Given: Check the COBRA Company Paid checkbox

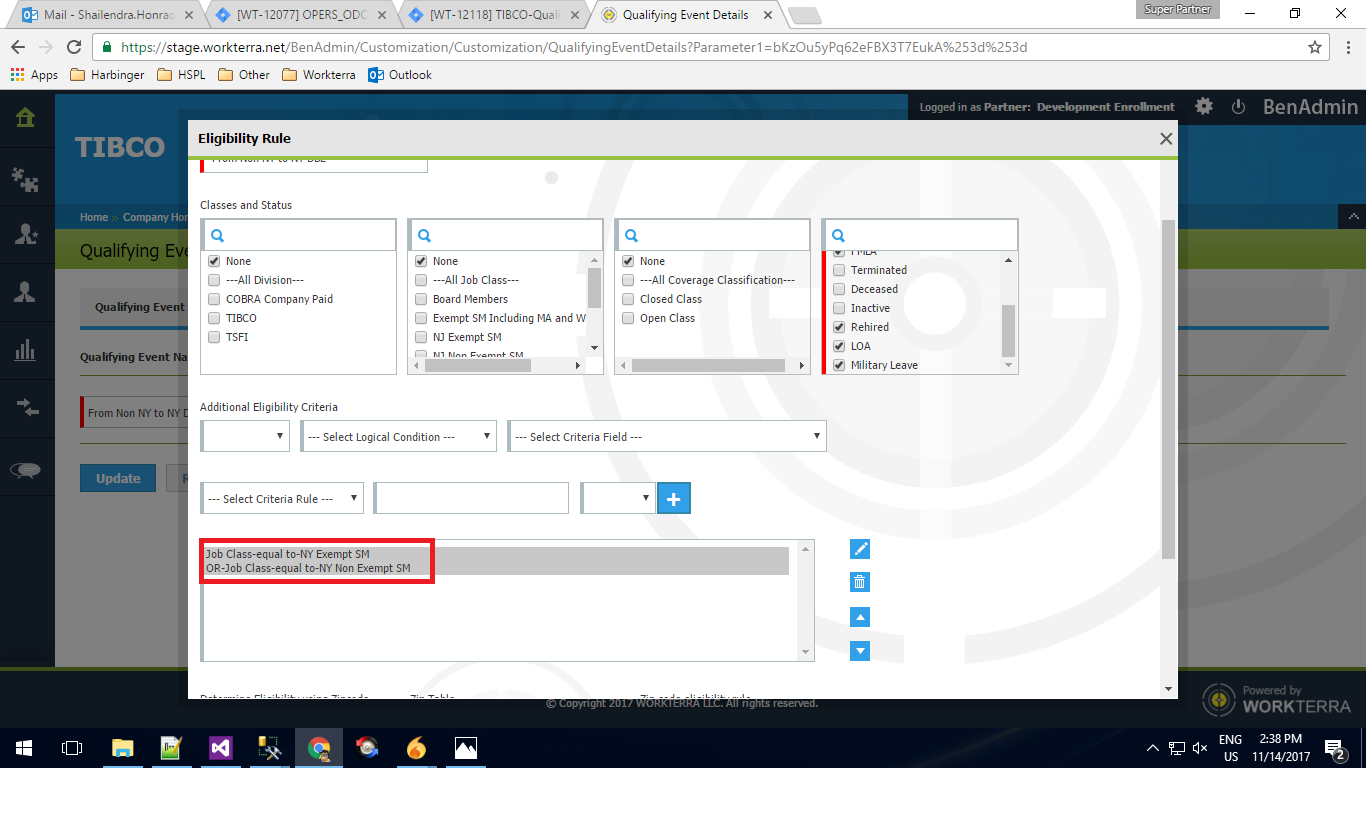Looking at the screenshot, I should click(214, 299).
